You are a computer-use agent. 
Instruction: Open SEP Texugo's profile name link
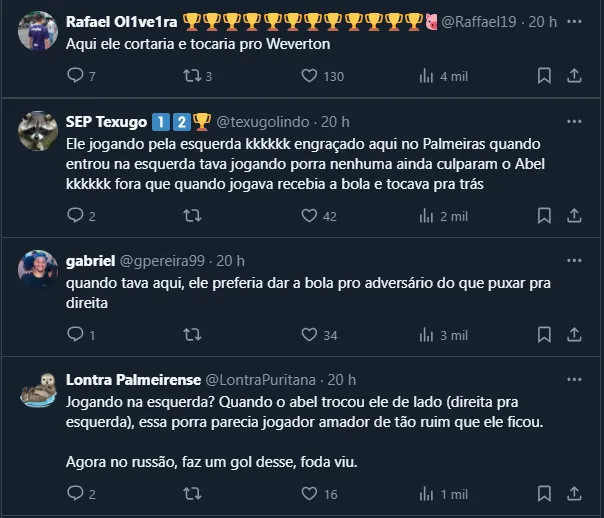[x=107, y=122]
